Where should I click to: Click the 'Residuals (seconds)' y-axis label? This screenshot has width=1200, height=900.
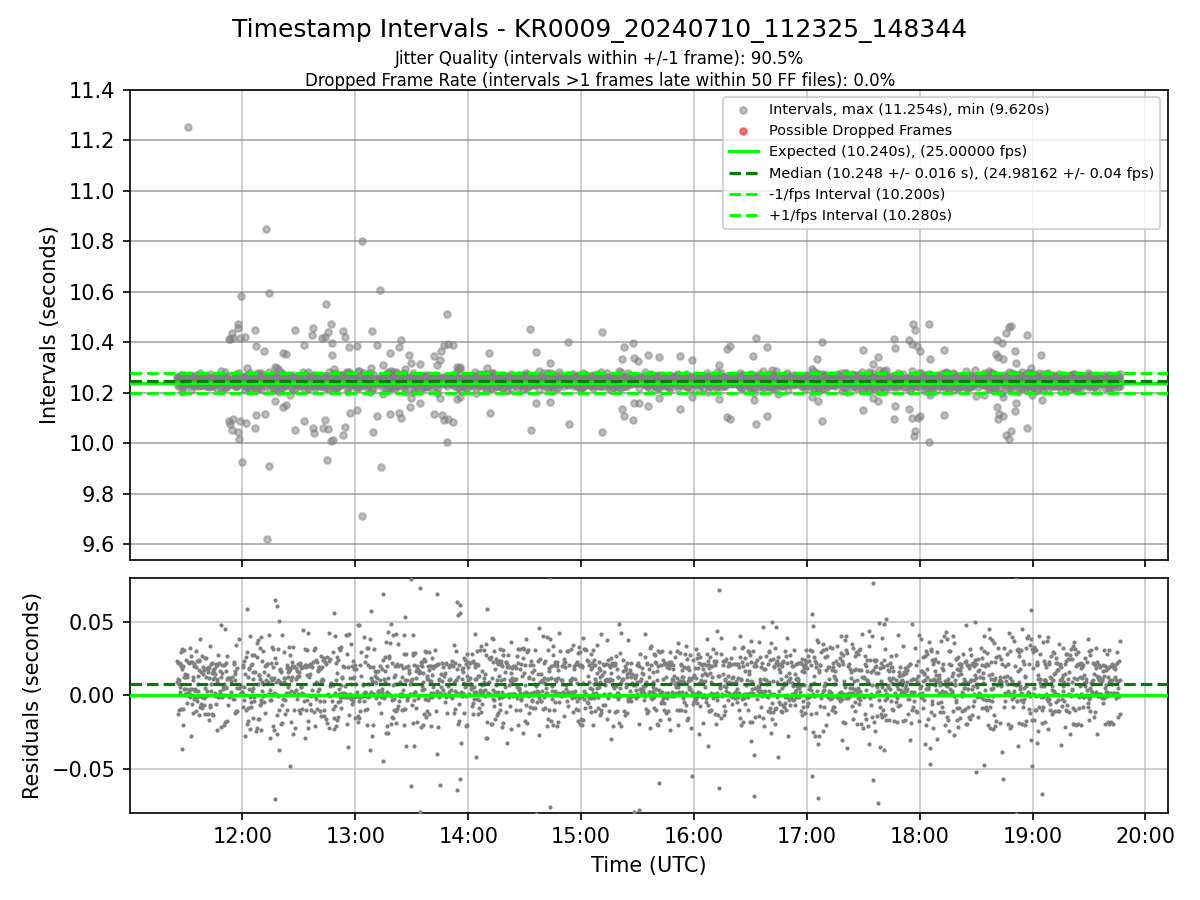[31, 696]
